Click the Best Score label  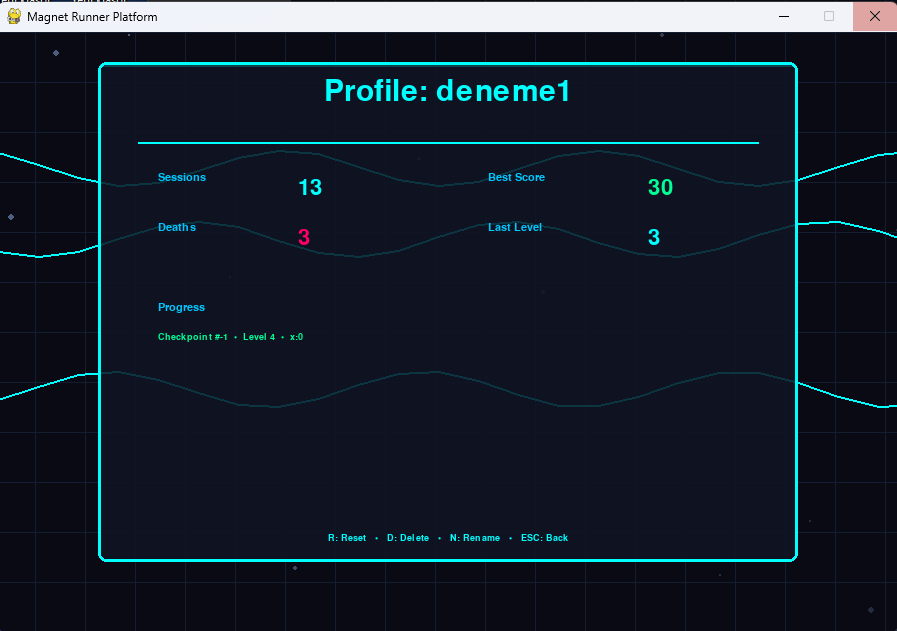point(516,178)
